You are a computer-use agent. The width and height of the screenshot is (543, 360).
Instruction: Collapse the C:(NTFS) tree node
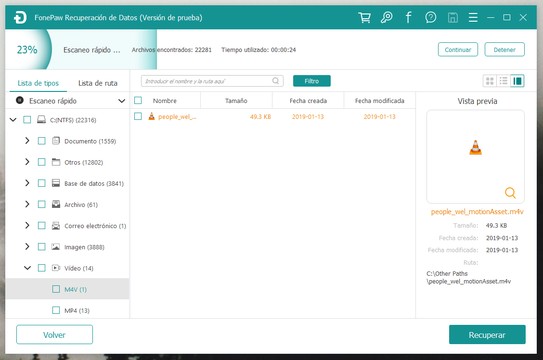(x=13, y=120)
